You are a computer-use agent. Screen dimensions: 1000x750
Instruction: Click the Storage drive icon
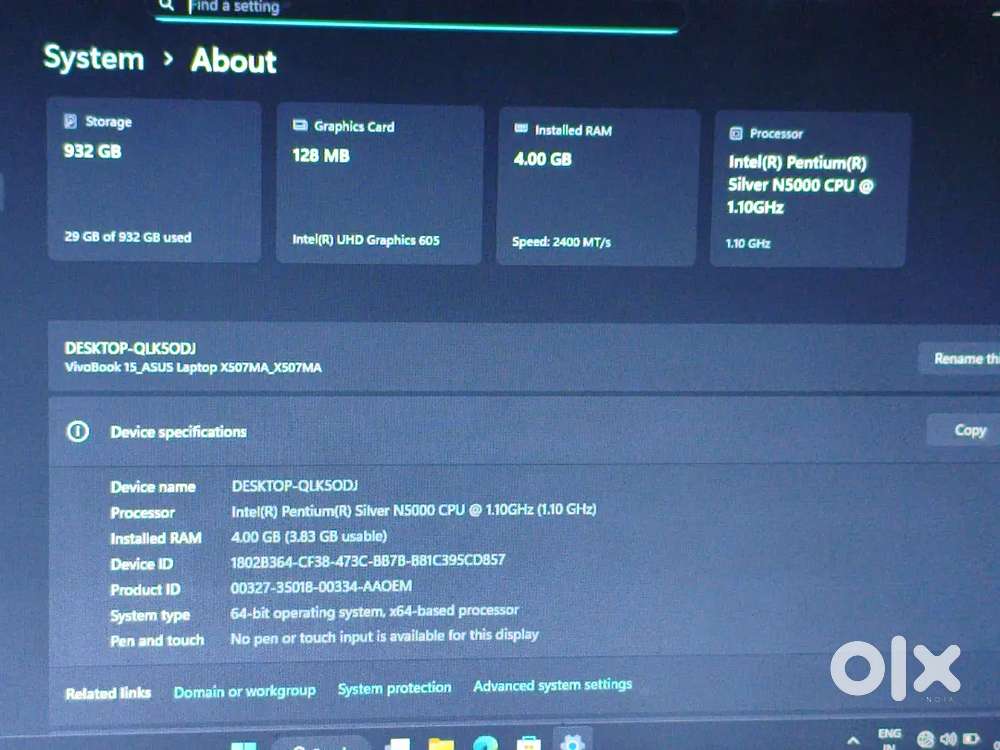tap(70, 121)
